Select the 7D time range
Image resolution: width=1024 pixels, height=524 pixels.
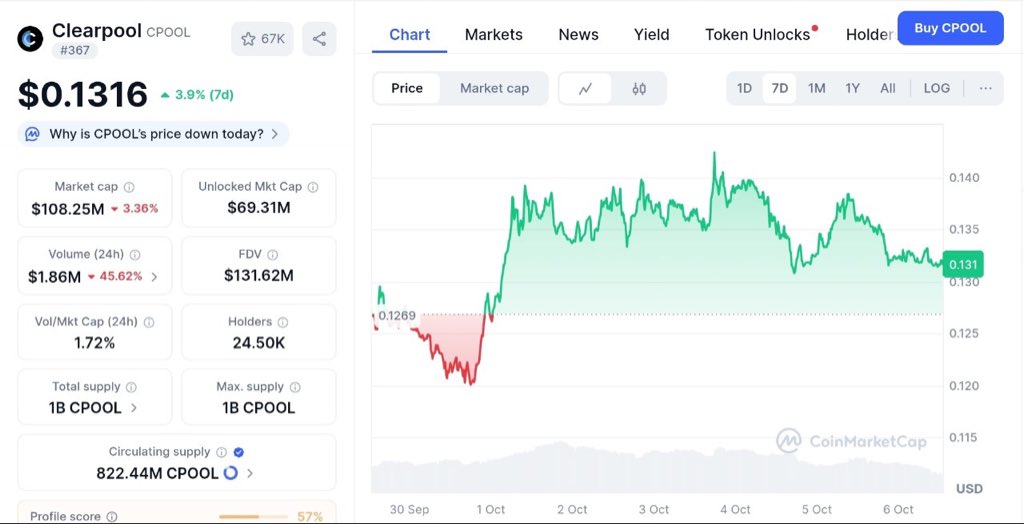[x=780, y=88]
